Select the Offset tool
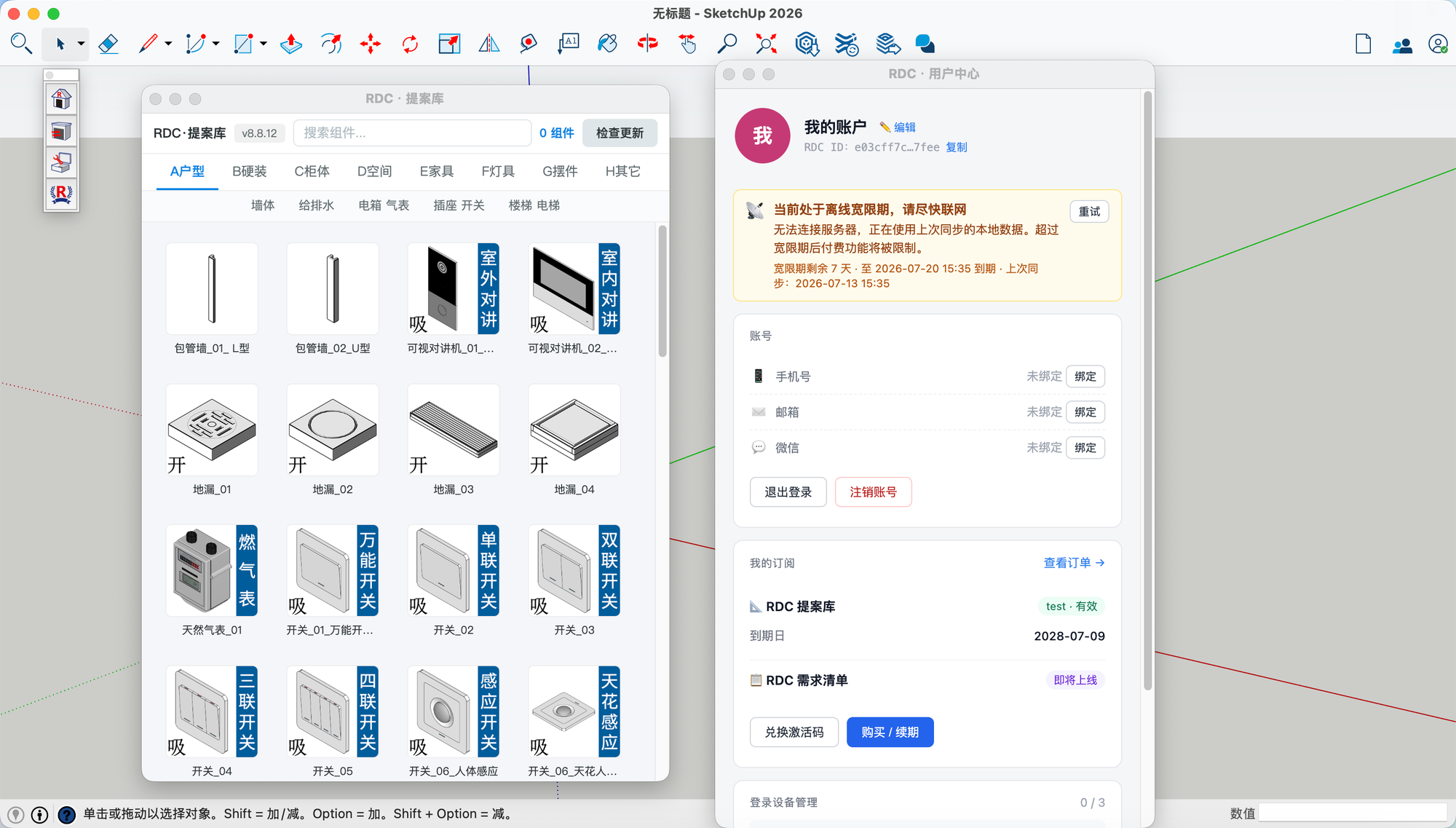This screenshot has height=828, width=1456. point(331,44)
